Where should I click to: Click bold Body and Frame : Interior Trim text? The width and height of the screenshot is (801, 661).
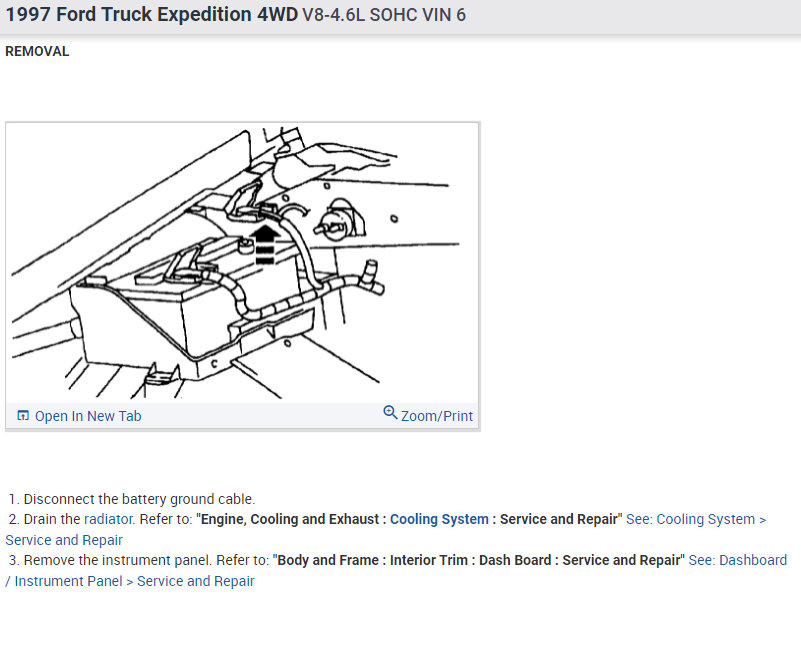point(372,560)
